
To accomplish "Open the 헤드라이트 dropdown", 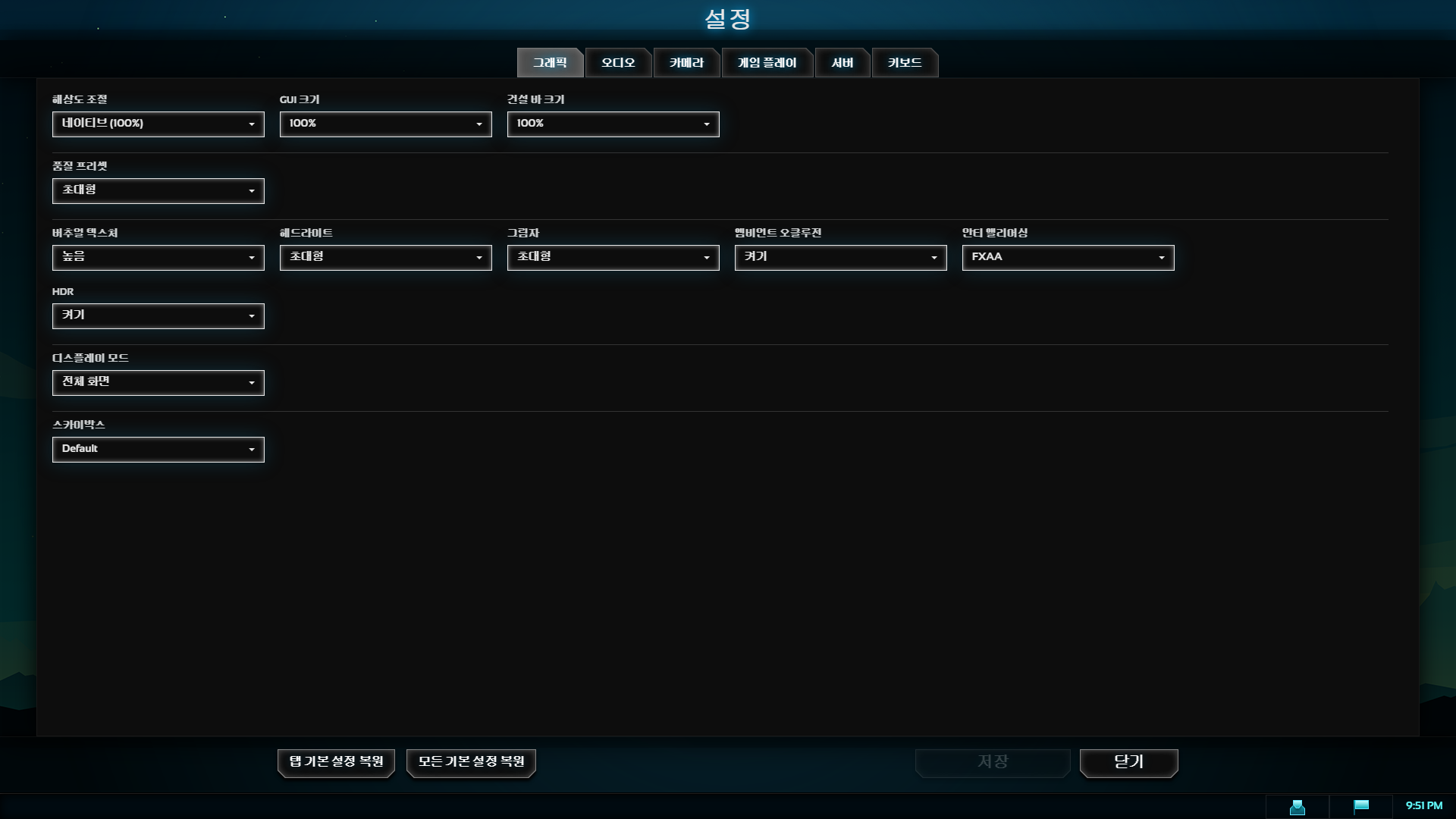I will point(385,257).
